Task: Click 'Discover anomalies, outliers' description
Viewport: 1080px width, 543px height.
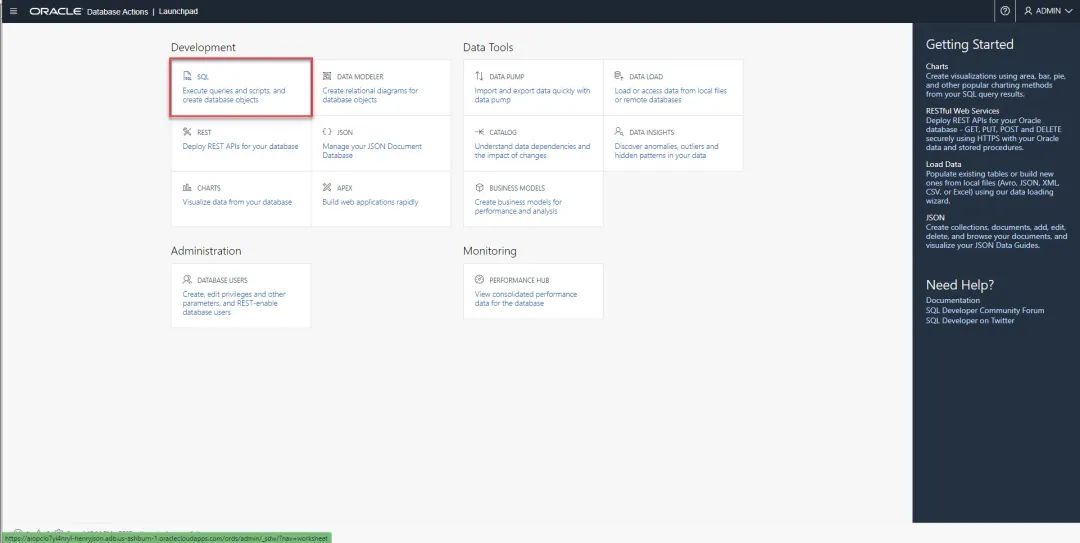Action: [666, 151]
